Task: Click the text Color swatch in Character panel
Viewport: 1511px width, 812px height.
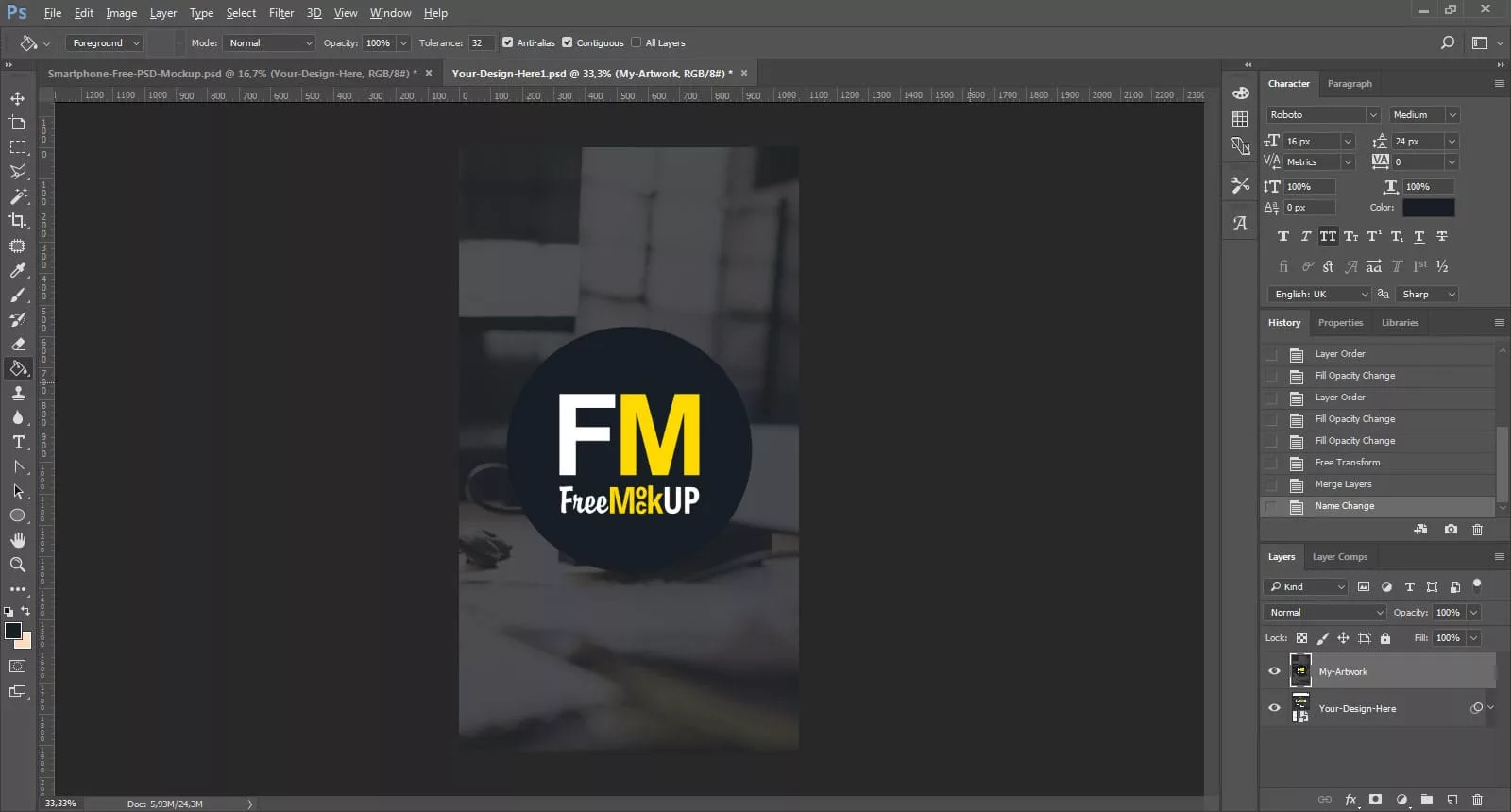Action: [1428, 208]
